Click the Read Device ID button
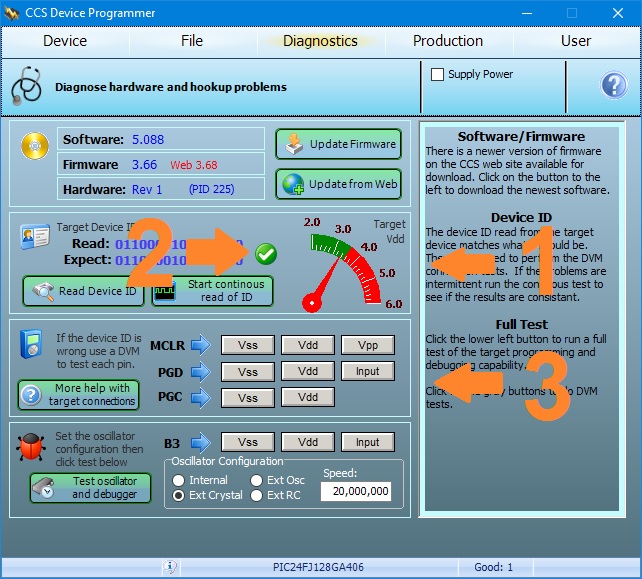Screen dimensions: 642x579 point(84,291)
